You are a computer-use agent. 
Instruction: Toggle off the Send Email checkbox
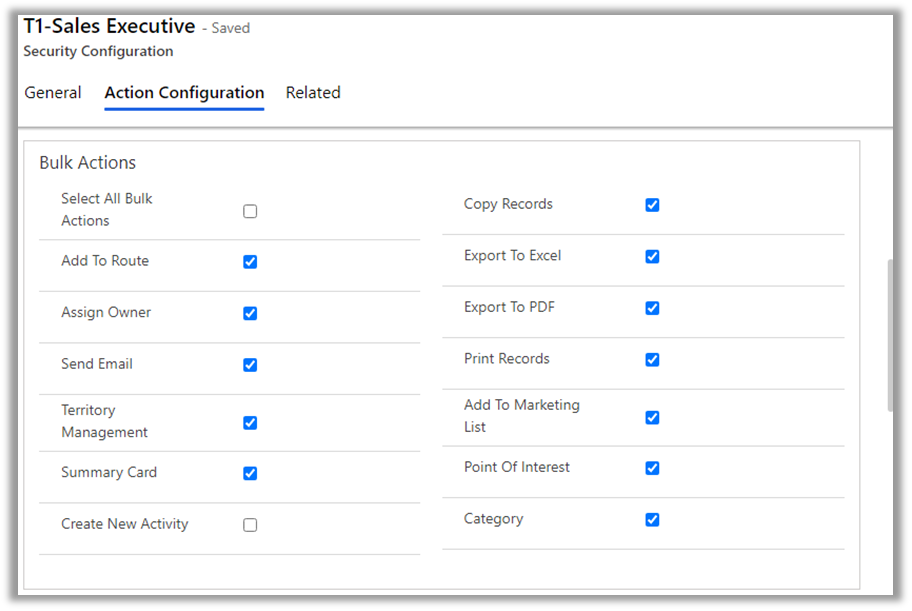click(x=250, y=365)
